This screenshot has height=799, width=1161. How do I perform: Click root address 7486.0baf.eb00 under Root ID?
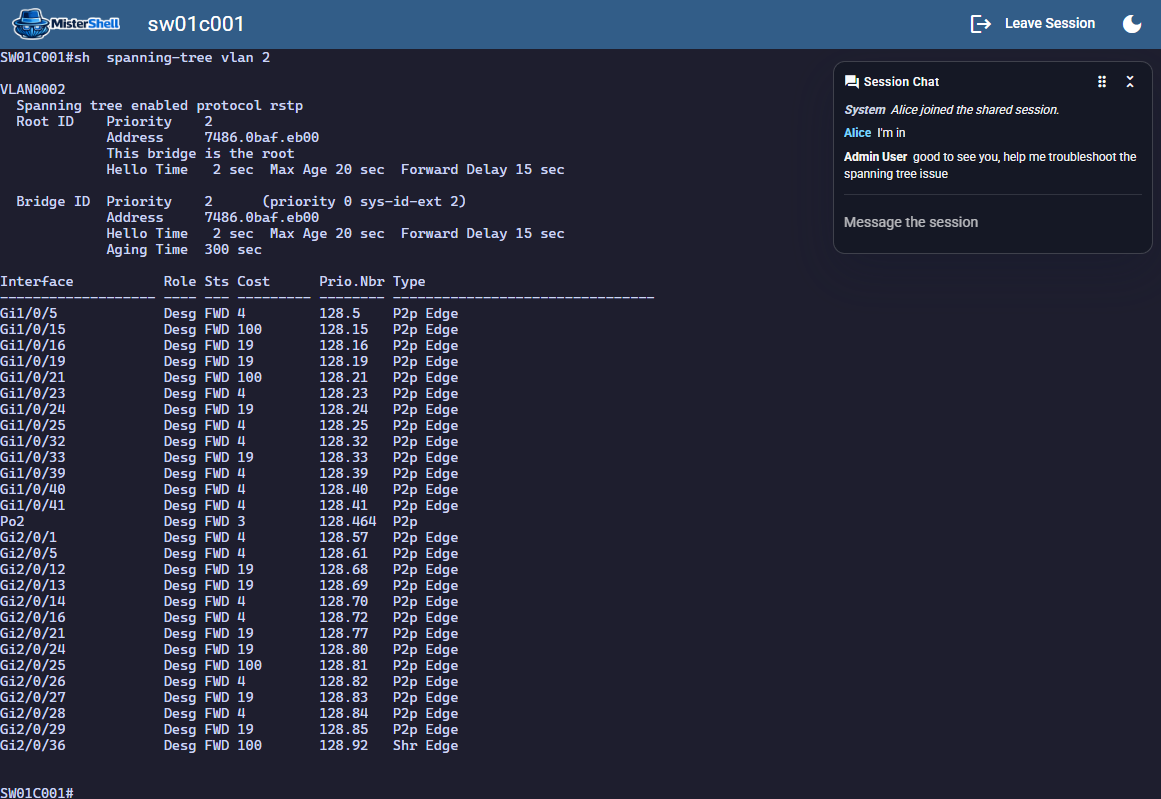coord(261,138)
